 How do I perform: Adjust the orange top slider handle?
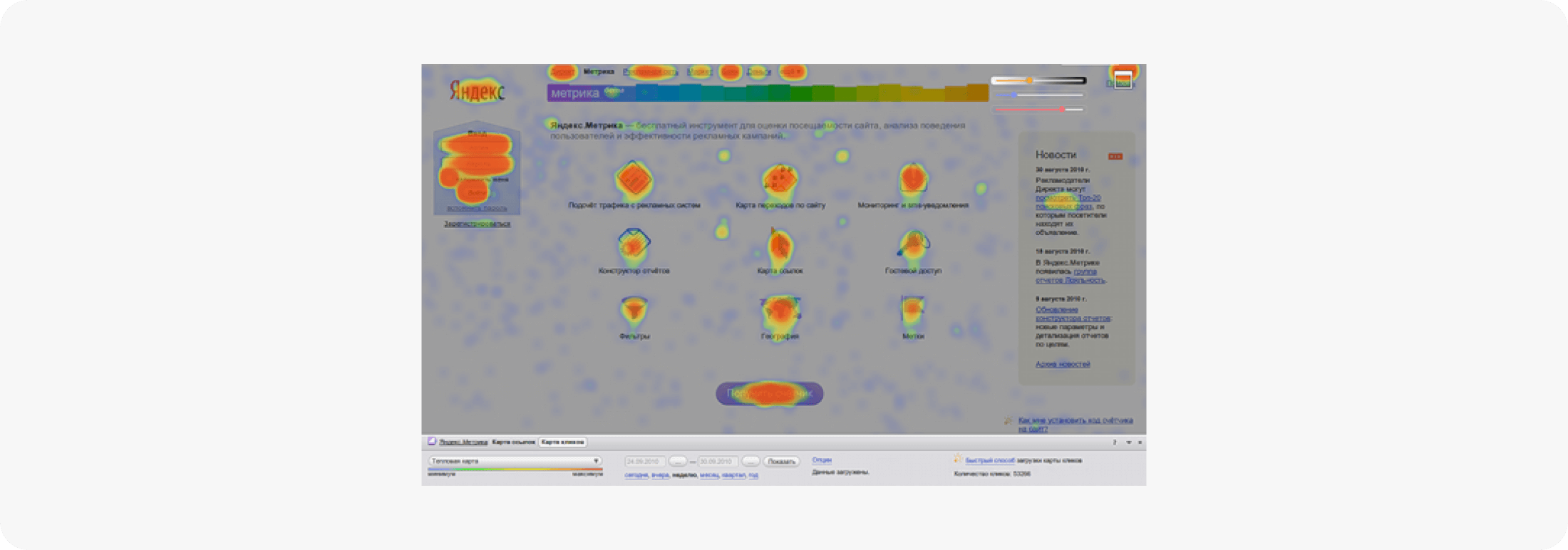1030,81
